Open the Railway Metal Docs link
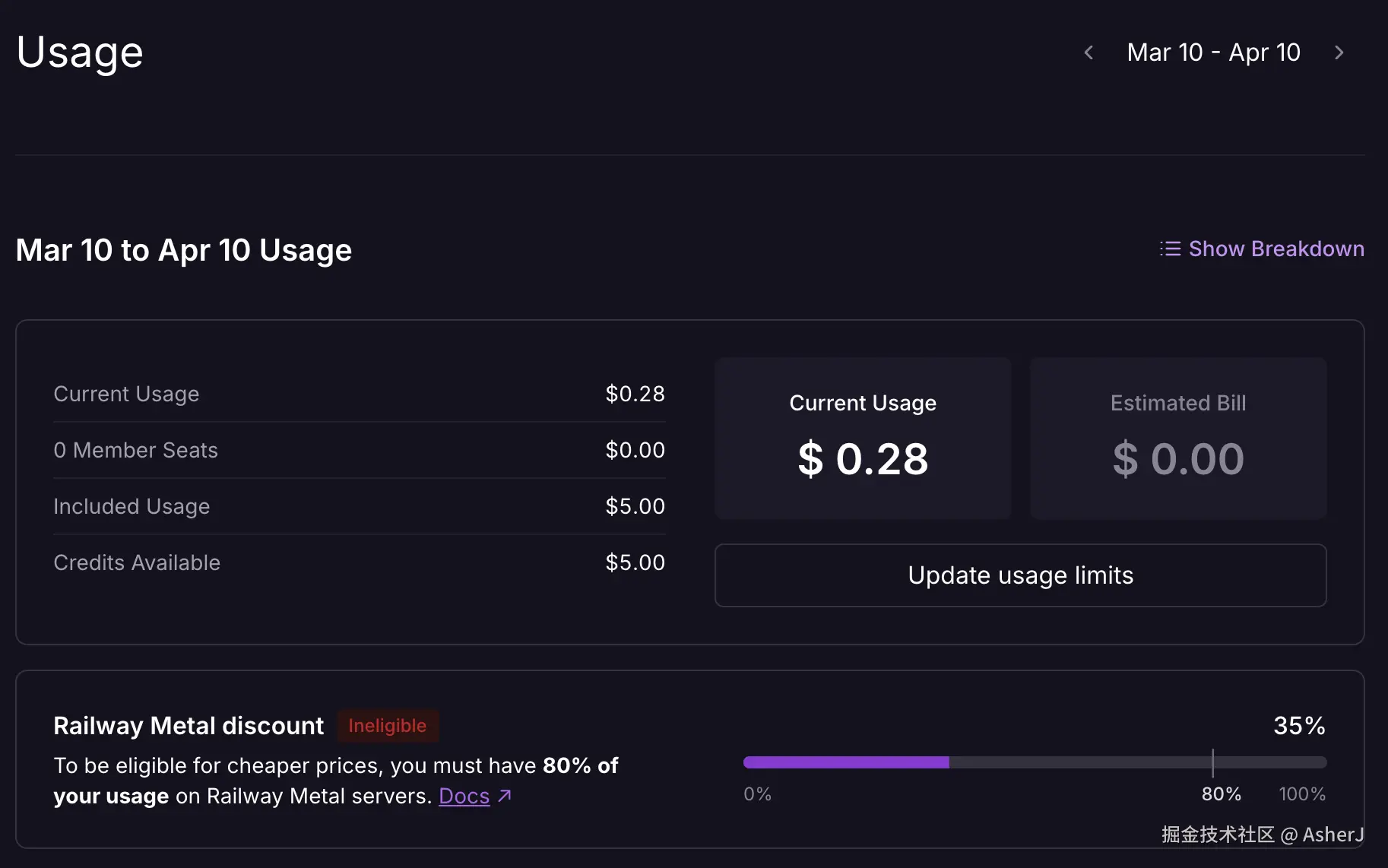This screenshot has width=1388, height=868. click(x=464, y=796)
